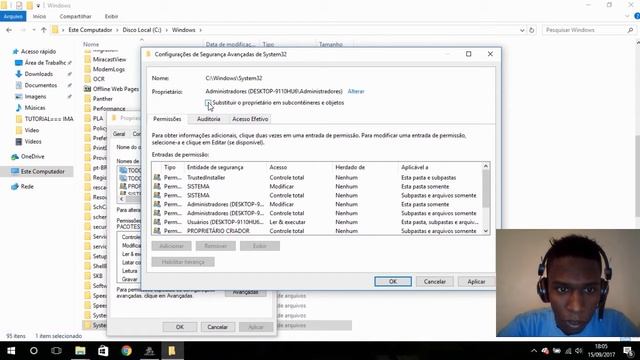Open the Início ribbon tab

pos(39,16)
